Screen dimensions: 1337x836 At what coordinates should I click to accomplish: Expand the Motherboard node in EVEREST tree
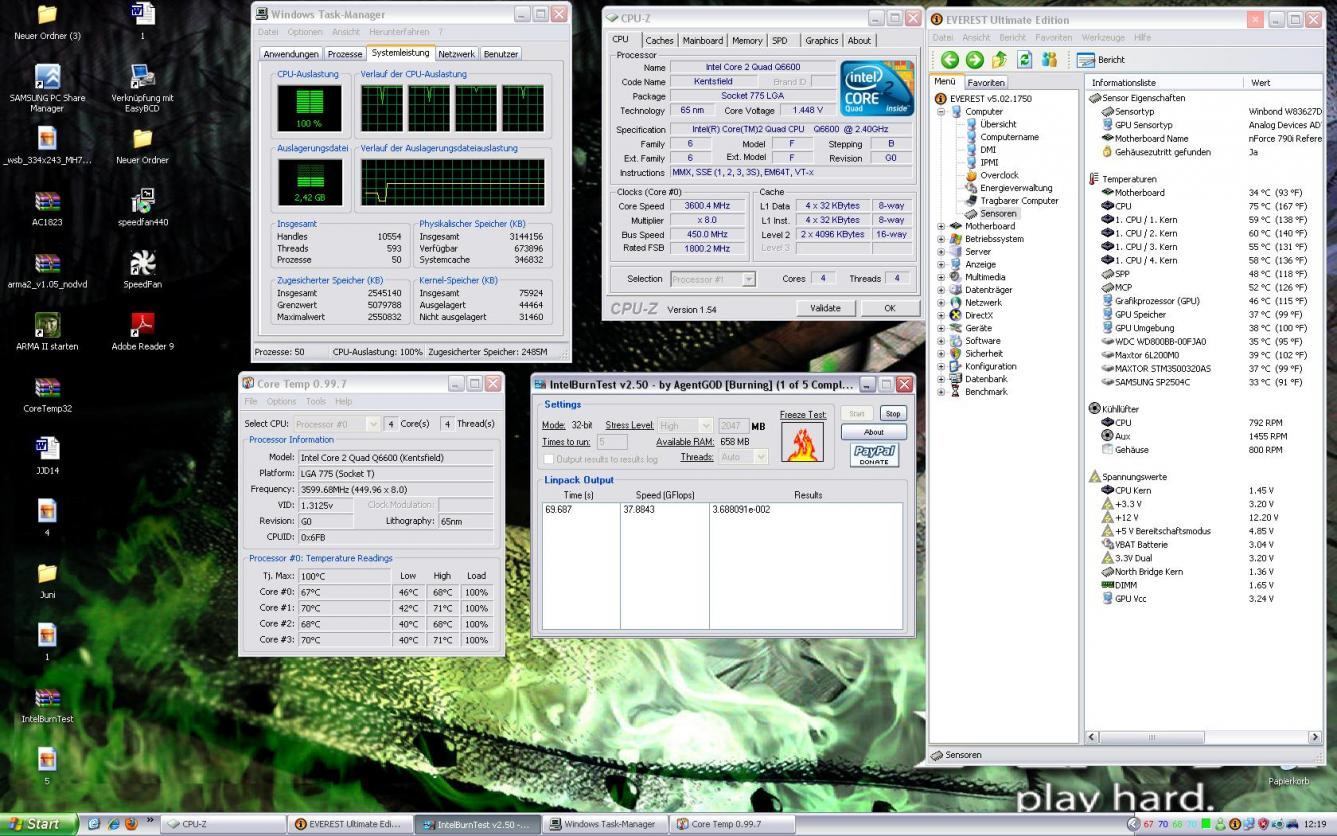point(941,226)
